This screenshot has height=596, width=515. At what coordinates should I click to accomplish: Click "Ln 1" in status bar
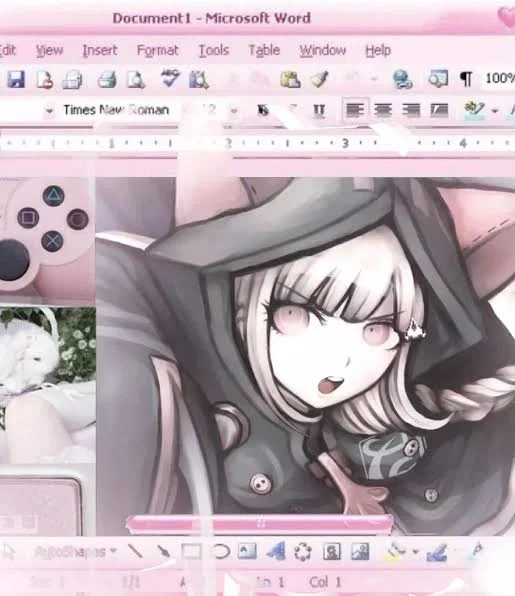coord(270,582)
